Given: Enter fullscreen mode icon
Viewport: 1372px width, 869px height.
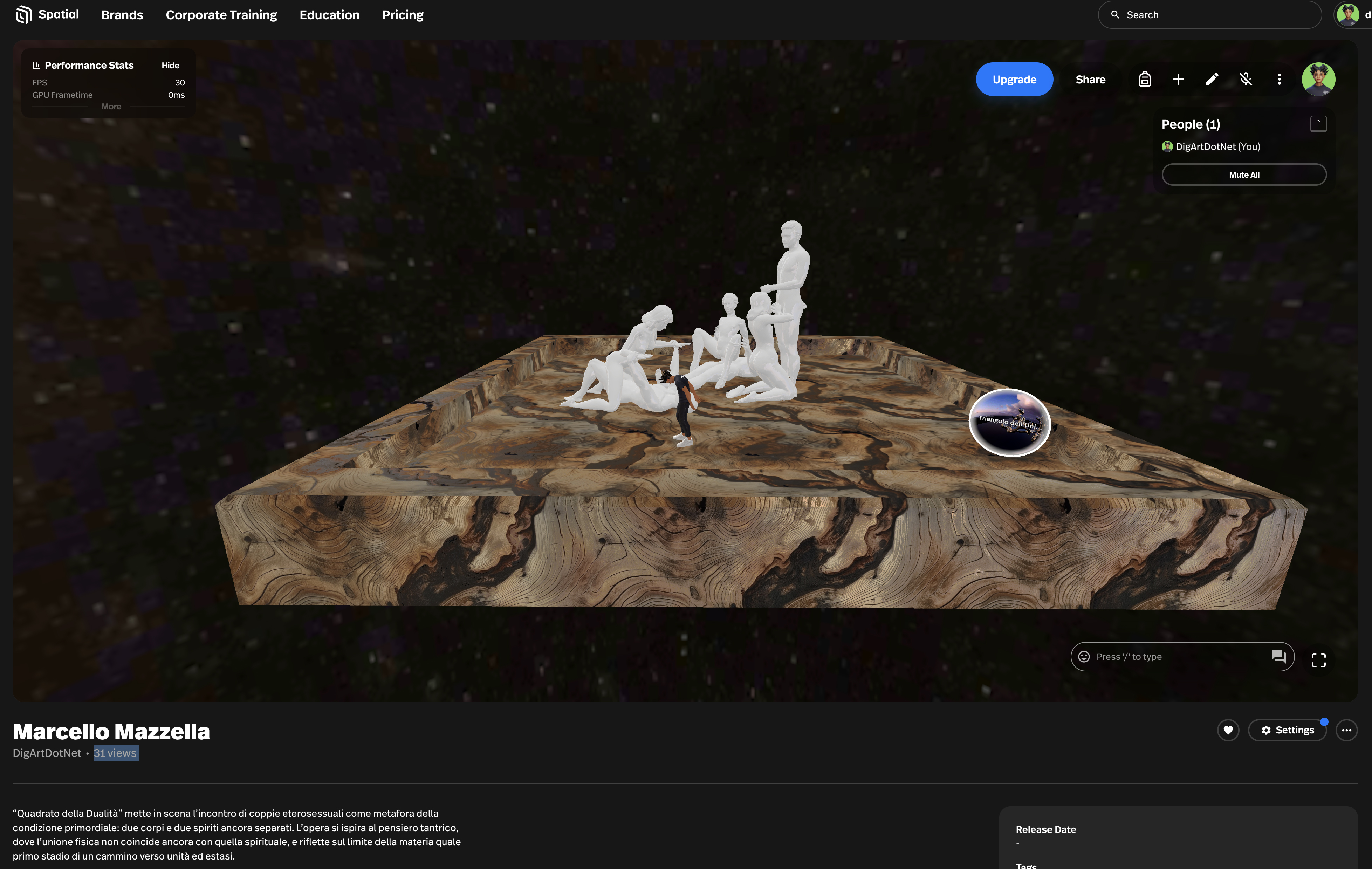Looking at the screenshot, I should [1318, 660].
